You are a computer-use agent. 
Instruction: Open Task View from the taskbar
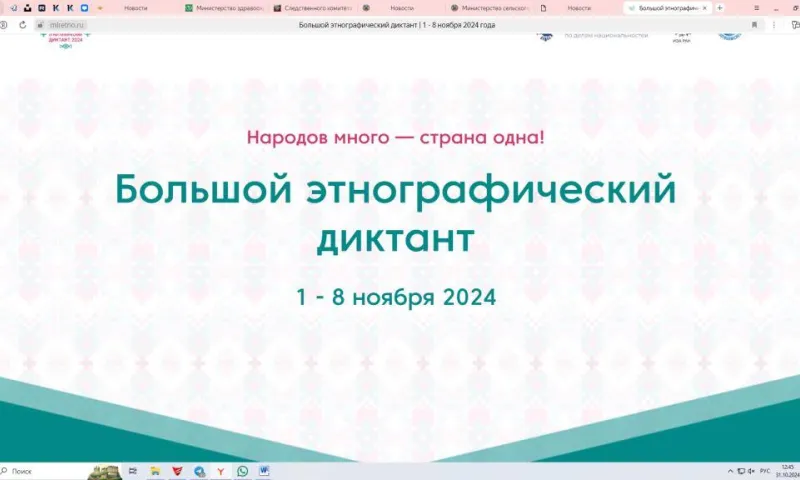coord(133,471)
